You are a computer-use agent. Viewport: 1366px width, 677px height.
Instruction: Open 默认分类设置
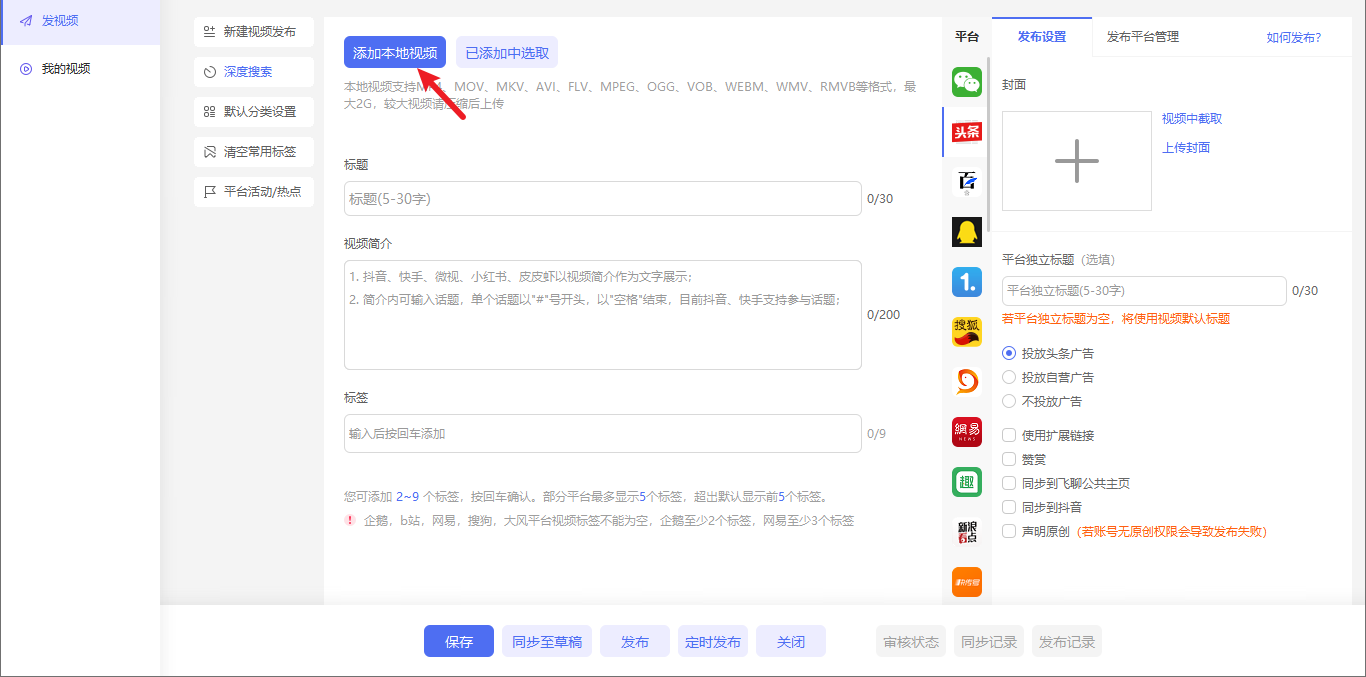click(254, 112)
